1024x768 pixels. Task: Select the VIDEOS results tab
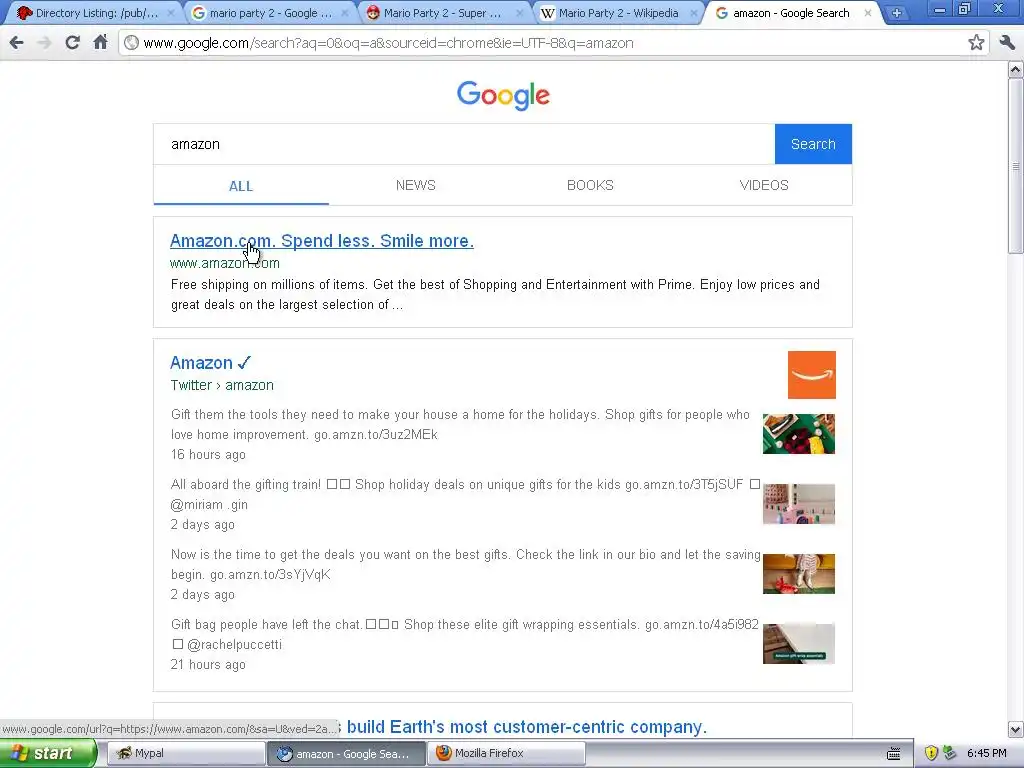click(x=764, y=185)
